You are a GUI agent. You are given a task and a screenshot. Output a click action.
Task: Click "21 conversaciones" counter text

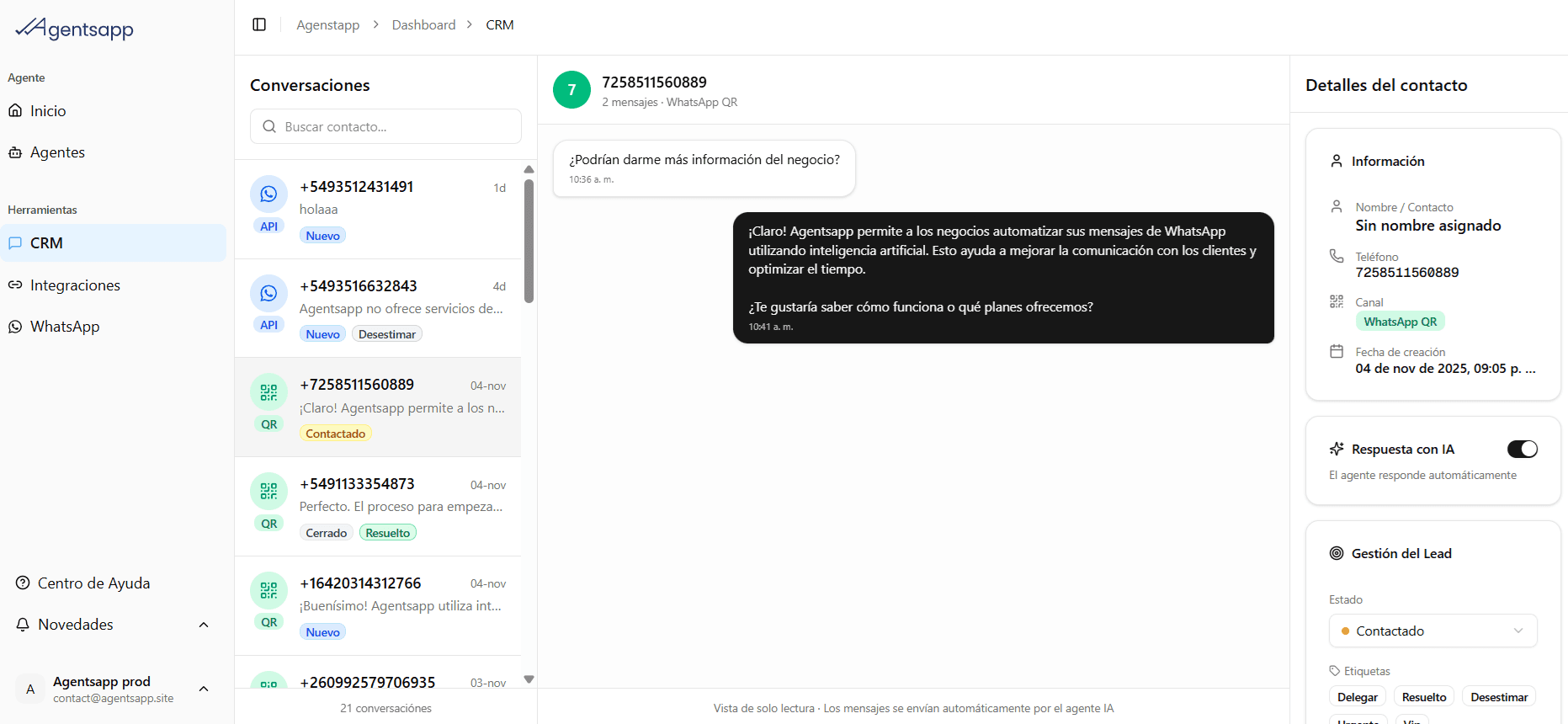click(385, 708)
